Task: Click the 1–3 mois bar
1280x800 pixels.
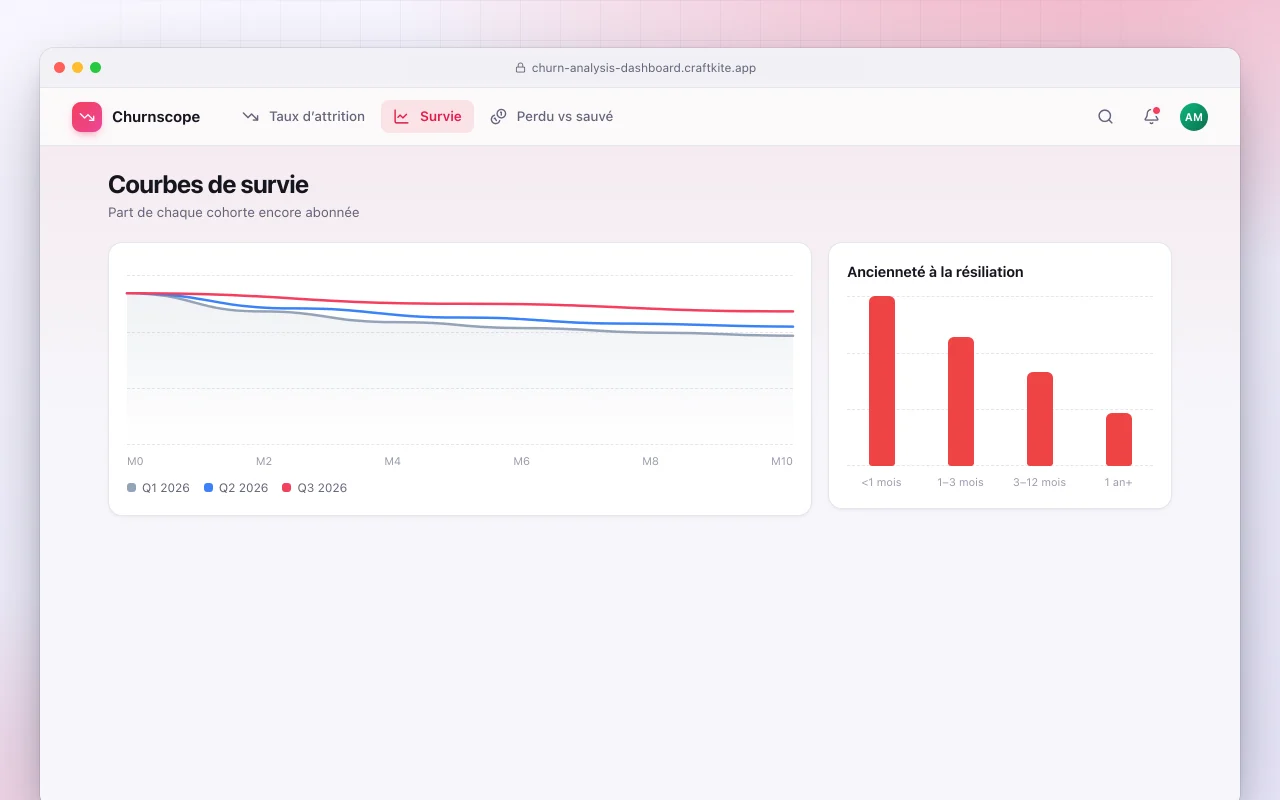Action: point(961,401)
